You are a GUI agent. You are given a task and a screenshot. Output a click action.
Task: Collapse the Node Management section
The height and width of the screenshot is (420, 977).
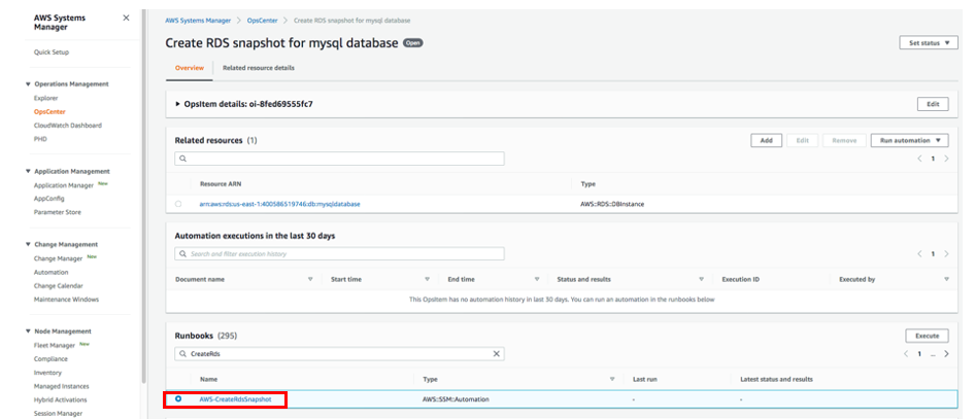tap(27, 332)
